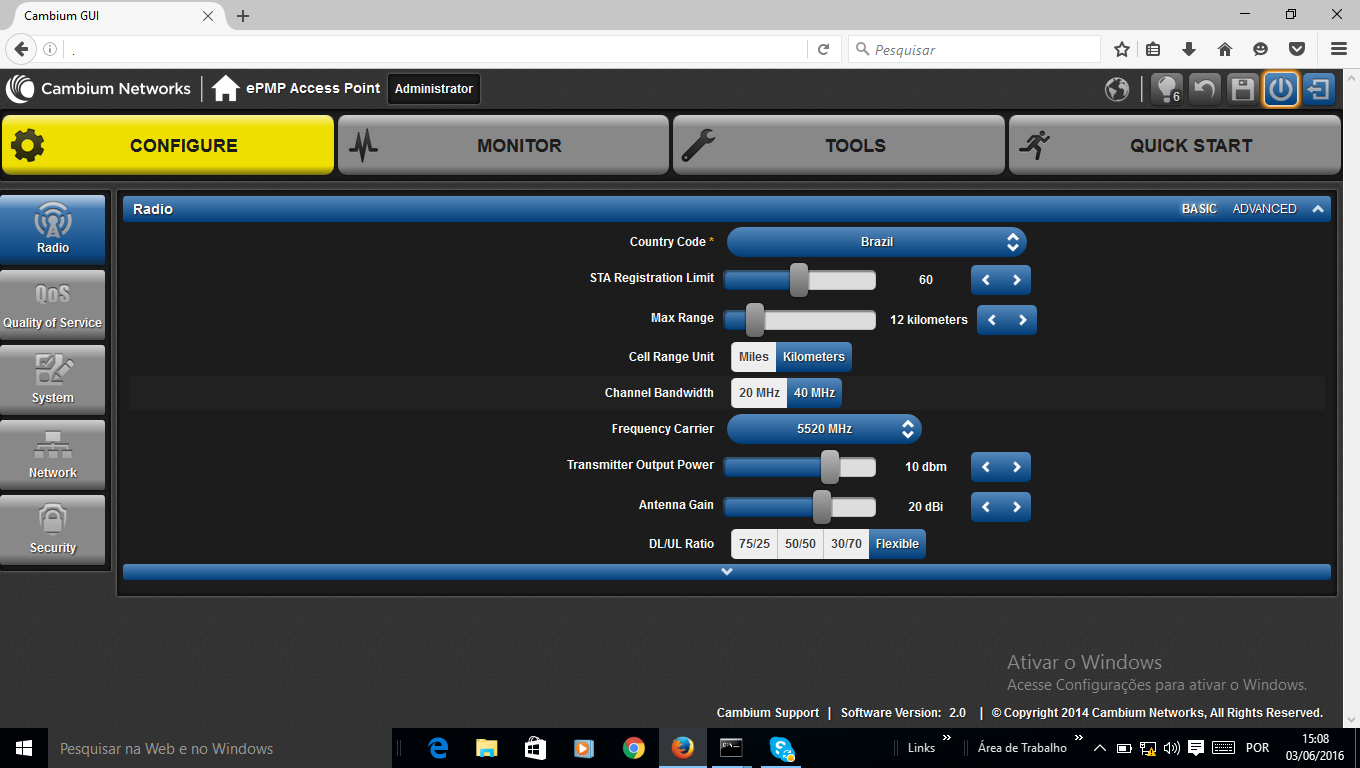Bookmark this page with the star icon
This screenshot has height=768, width=1360.
pos(1122,49)
